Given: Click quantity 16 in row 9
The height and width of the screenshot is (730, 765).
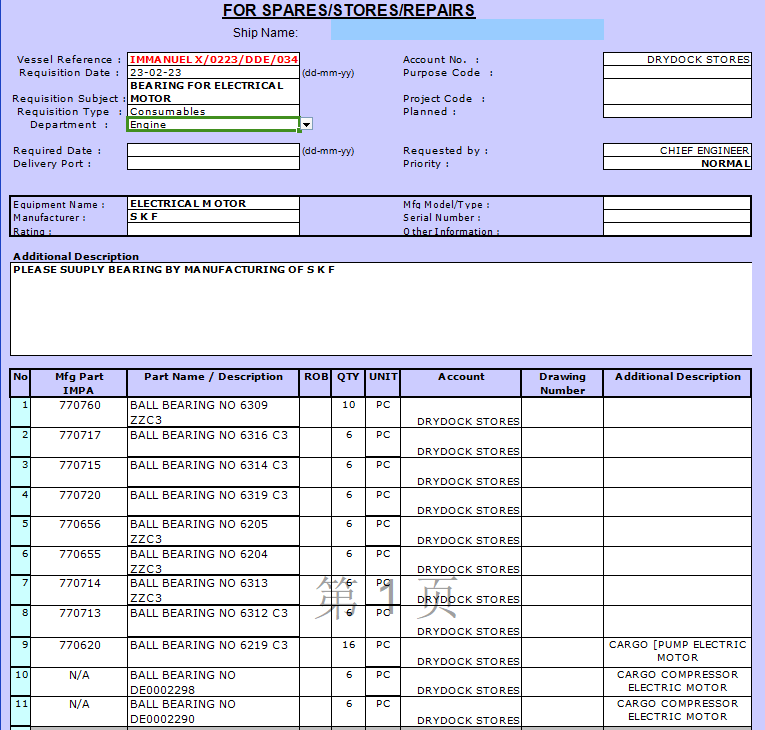Looking at the screenshot, I should (348, 652).
